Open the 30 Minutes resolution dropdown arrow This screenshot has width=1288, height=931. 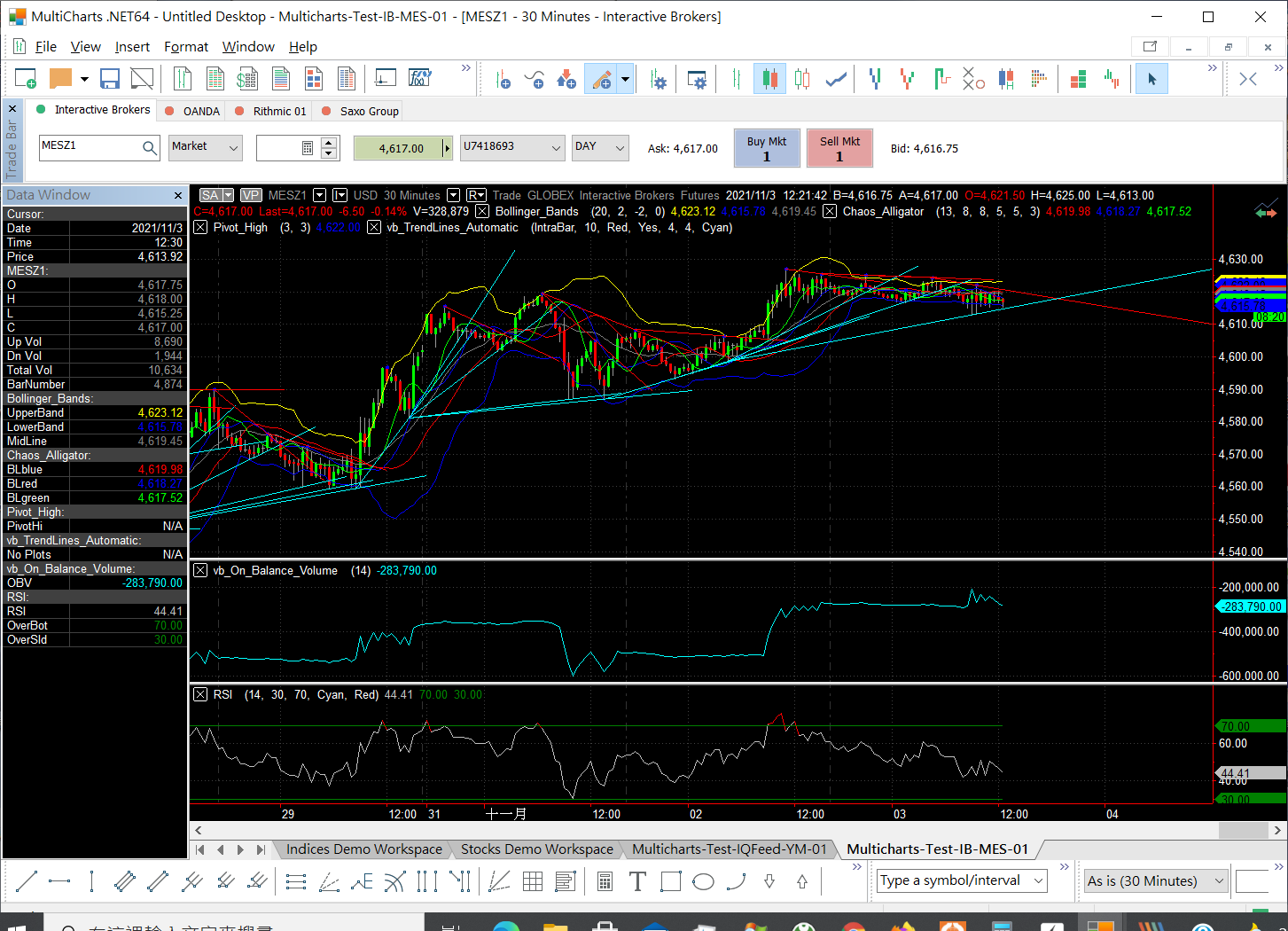click(x=454, y=195)
